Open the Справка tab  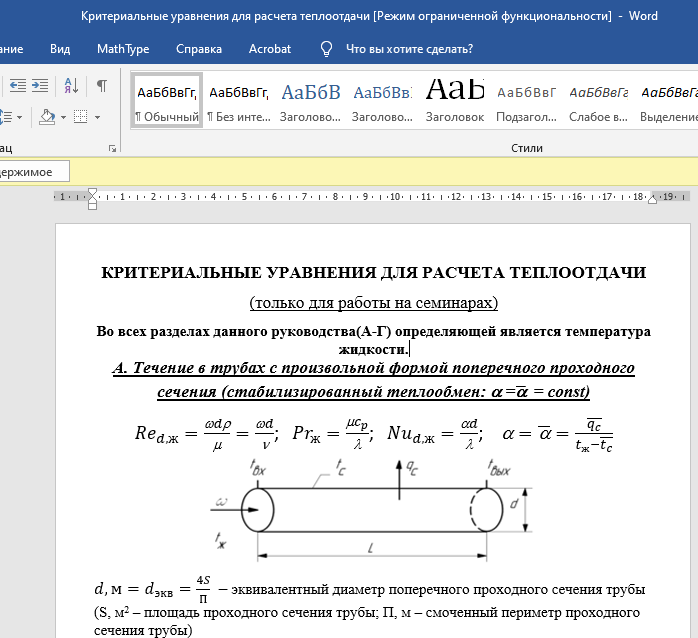tap(199, 48)
